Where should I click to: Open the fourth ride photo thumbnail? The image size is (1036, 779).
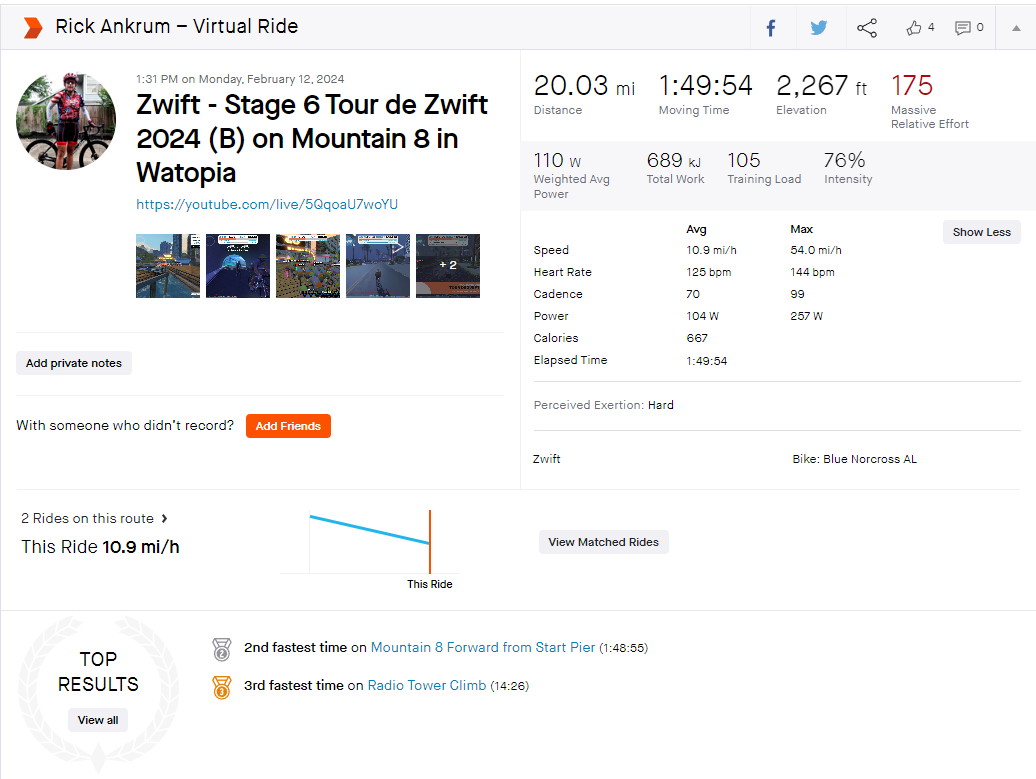[378, 266]
